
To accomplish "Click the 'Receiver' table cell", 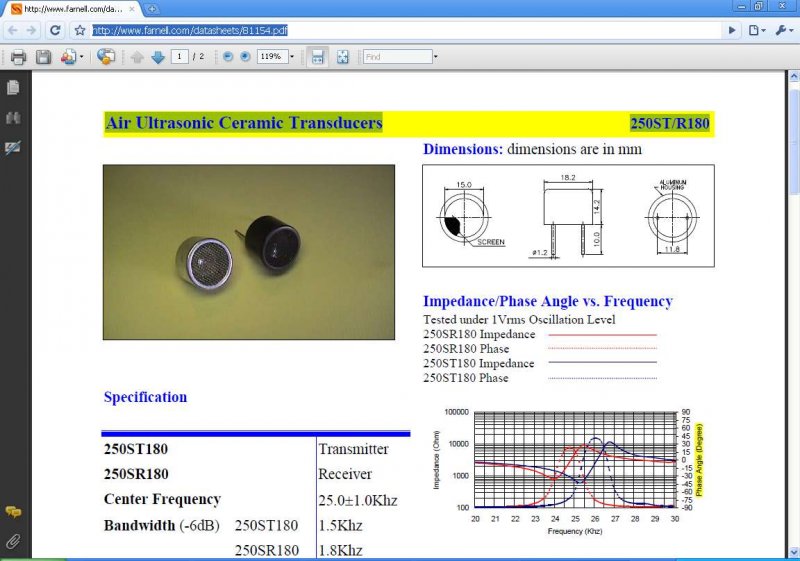I will (345, 474).
